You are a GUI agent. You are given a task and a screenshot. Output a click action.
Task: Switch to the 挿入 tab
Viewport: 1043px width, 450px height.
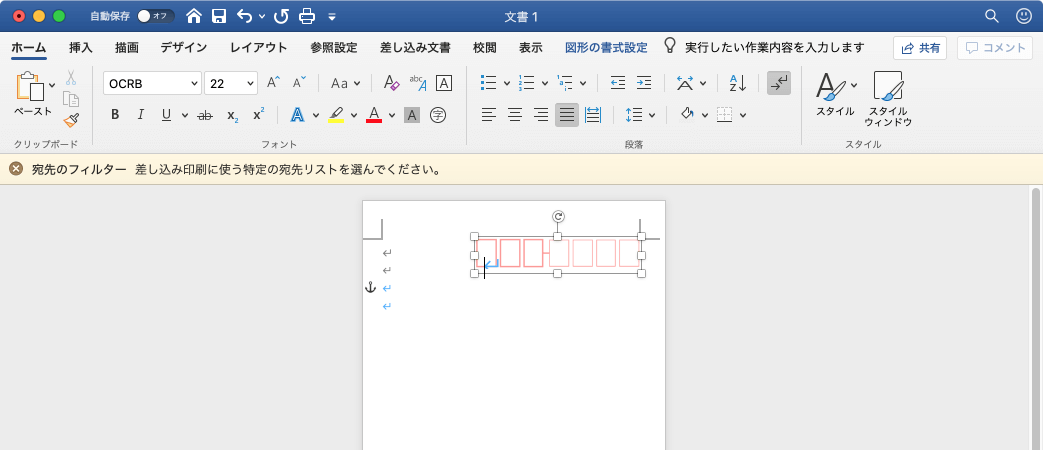80,47
